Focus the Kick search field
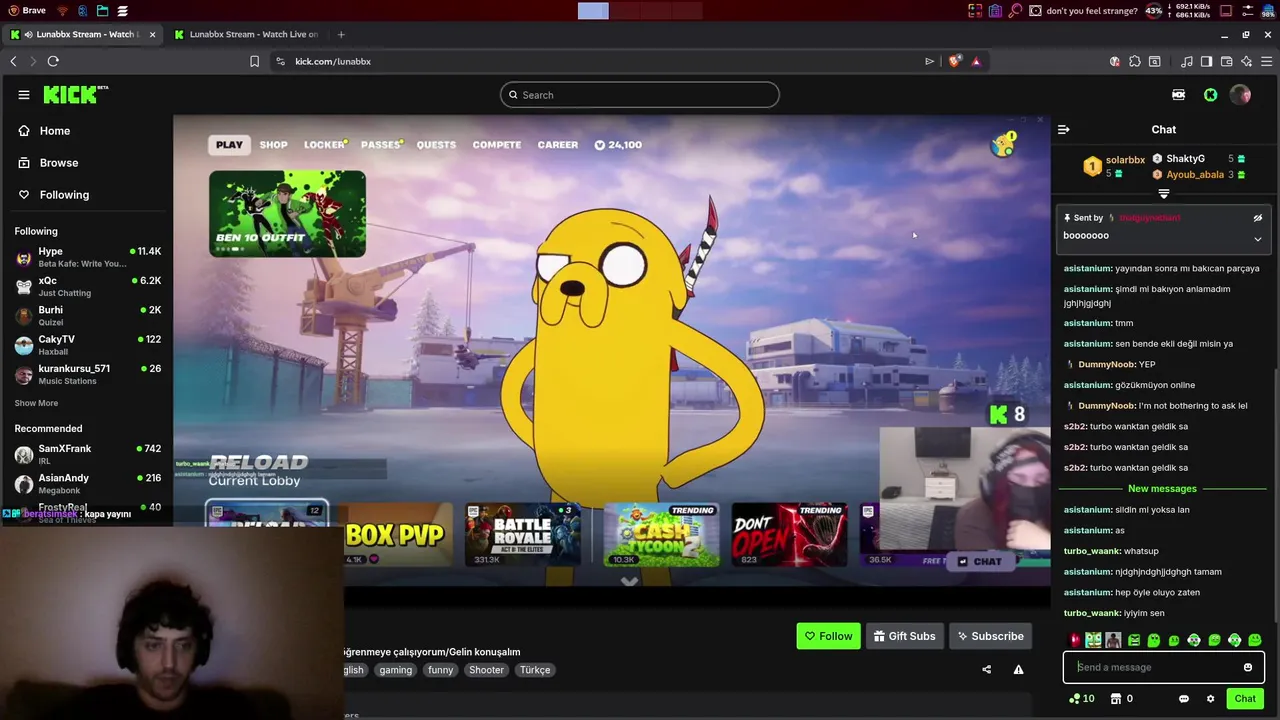Image resolution: width=1280 pixels, height=720 pixels. pos(640,95)
